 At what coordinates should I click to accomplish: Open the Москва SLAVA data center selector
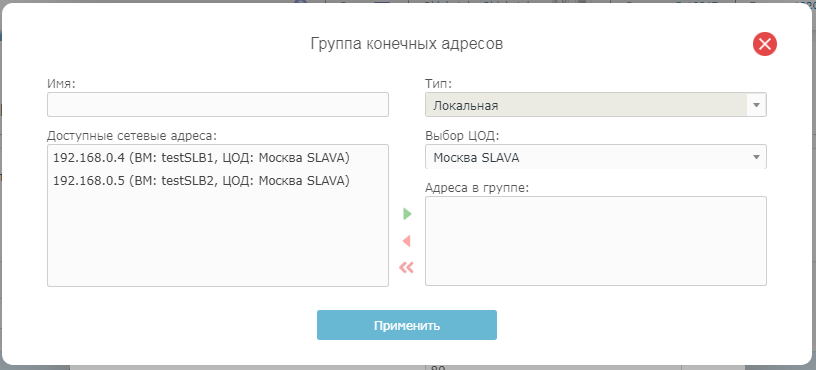(595, 157)
